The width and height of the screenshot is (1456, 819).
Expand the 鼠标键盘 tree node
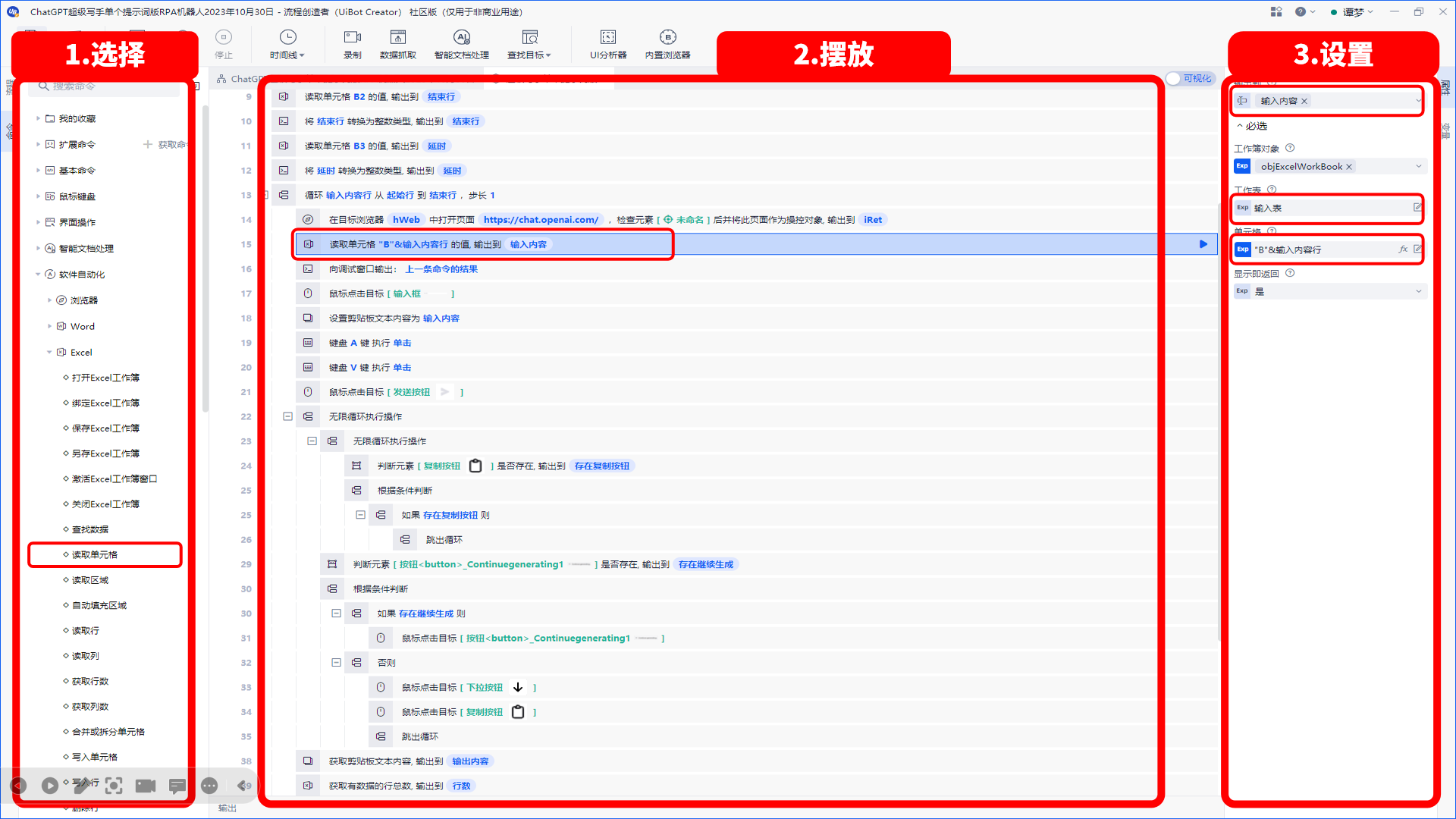click(x=38, y=196)
